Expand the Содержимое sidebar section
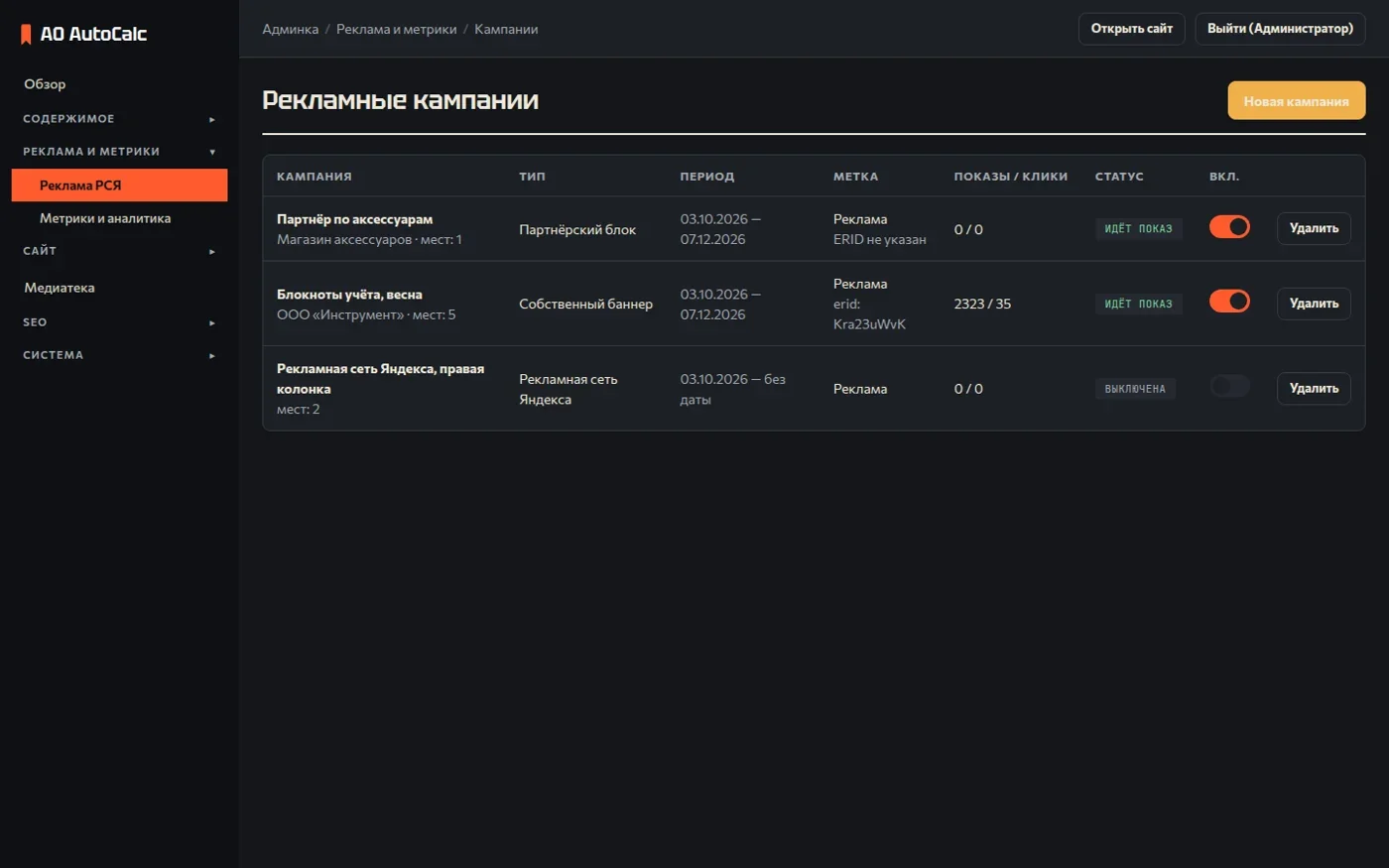Image resolution: width=1389 pixels, height=868 pixels. 119,119
